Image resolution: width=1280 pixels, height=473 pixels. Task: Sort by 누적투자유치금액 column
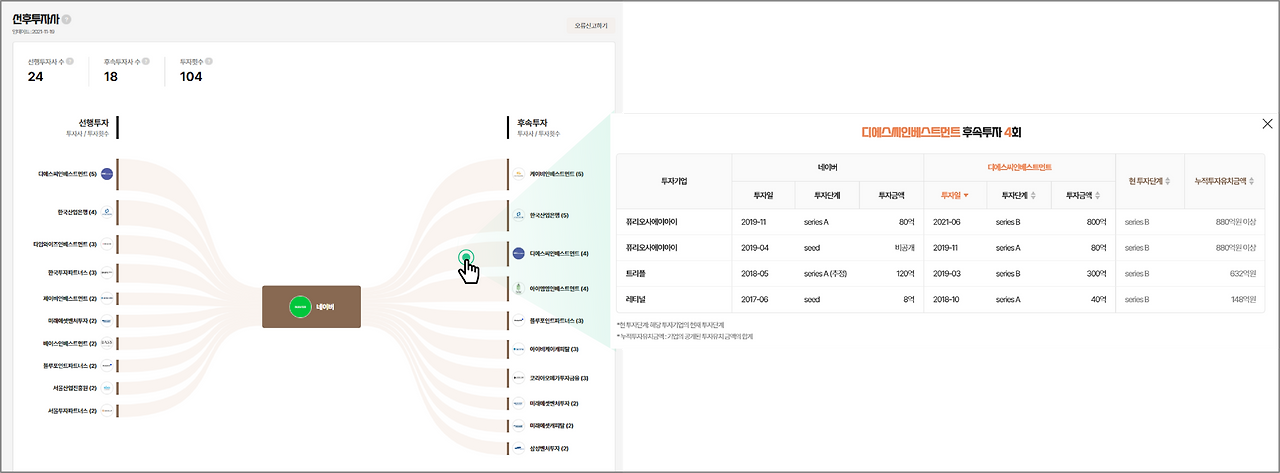coord(1224,181)
